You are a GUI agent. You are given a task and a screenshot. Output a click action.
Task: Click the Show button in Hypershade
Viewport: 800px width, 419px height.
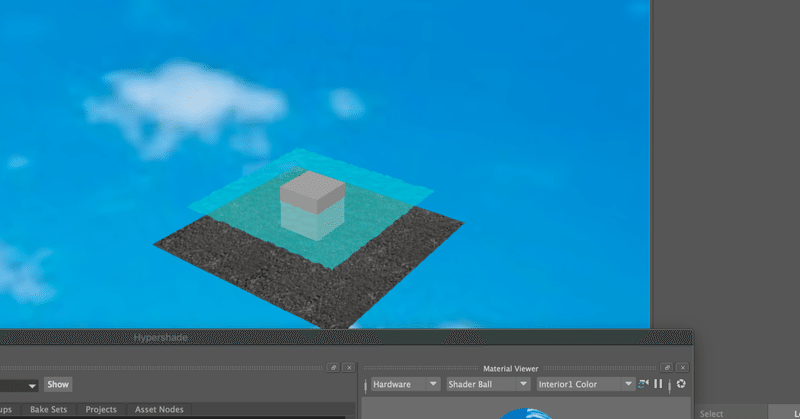pos(58,384)
